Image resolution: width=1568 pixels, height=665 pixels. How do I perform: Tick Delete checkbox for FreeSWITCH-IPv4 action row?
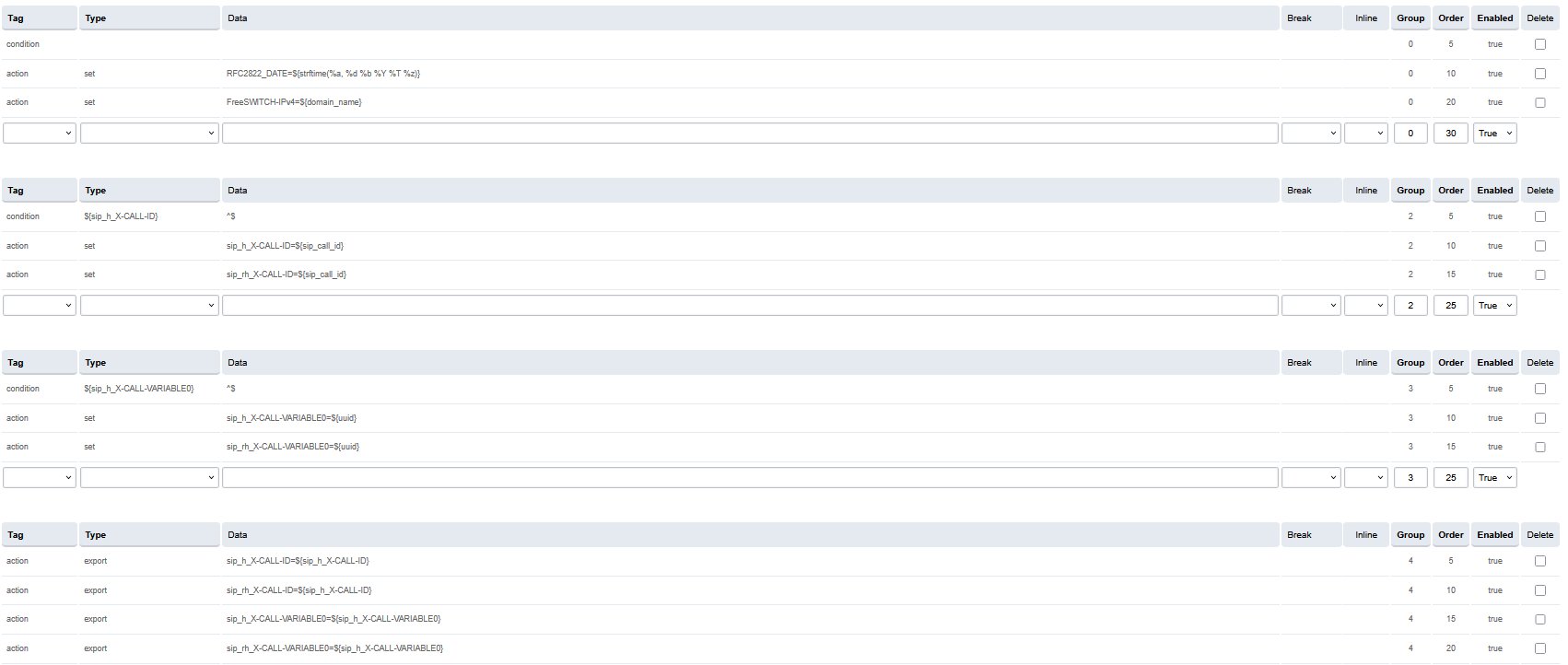1539,102
